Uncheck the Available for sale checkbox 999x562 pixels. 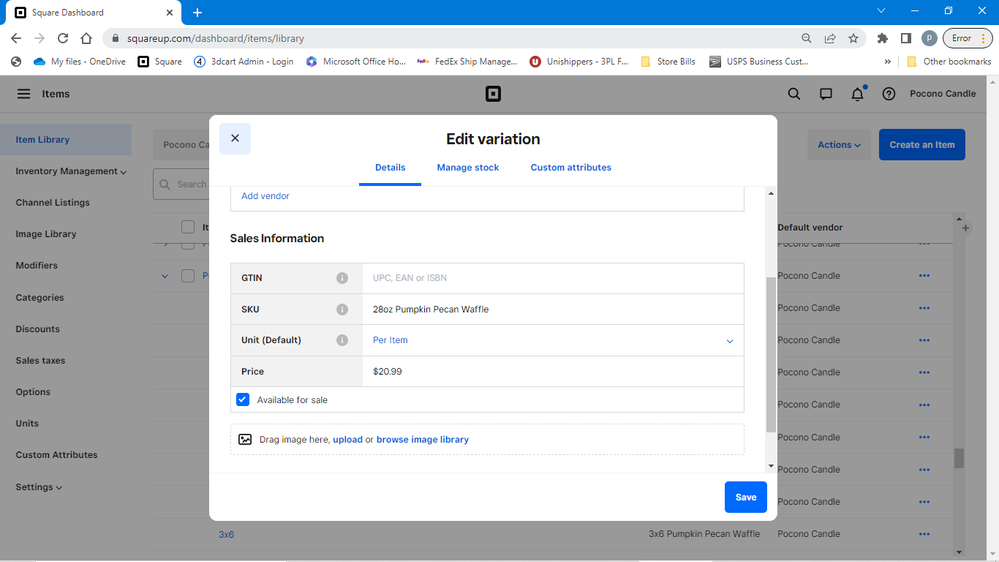coord(243,400)
